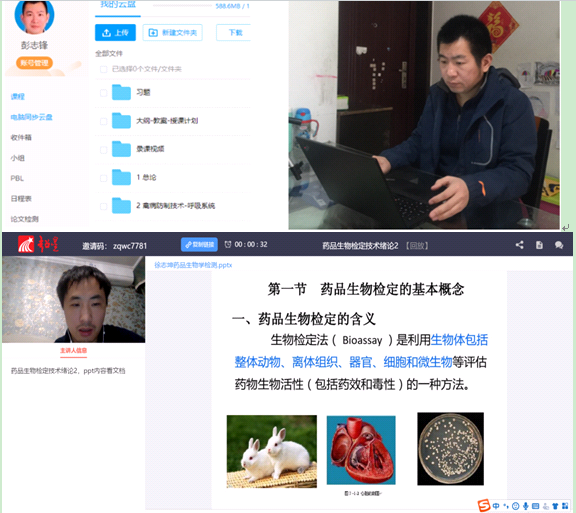Click the upload arrow icon in 上传
The width and height of the screenshot is (576, 513).
tap(106, 33)
